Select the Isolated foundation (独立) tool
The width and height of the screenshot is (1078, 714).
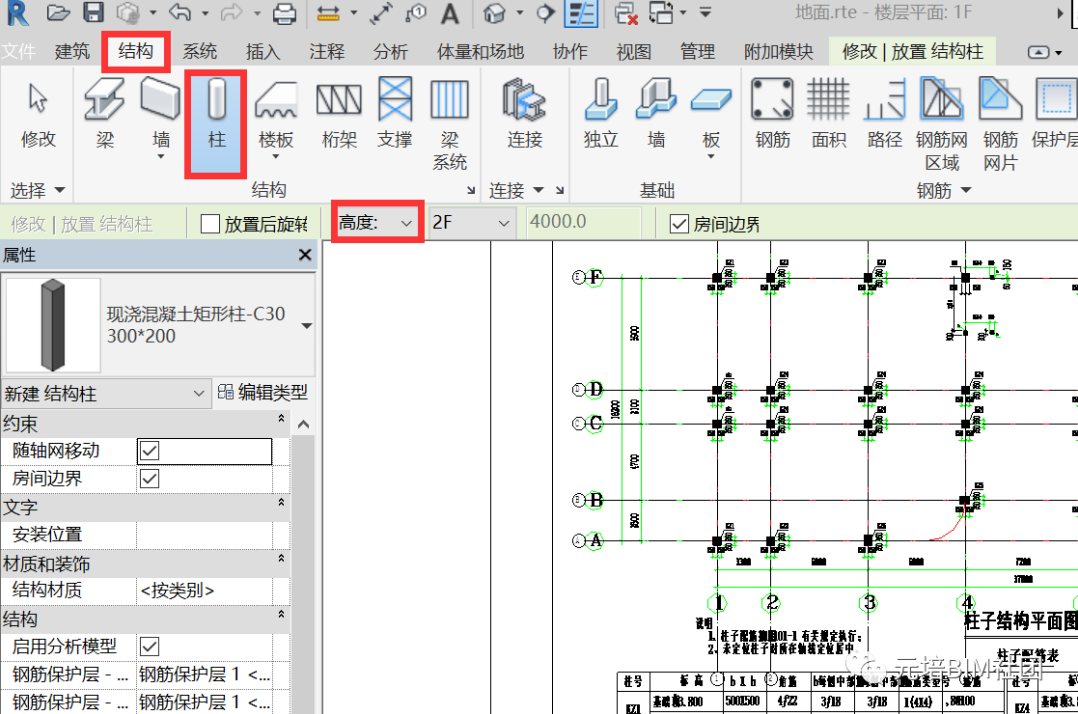click(601, 114)
